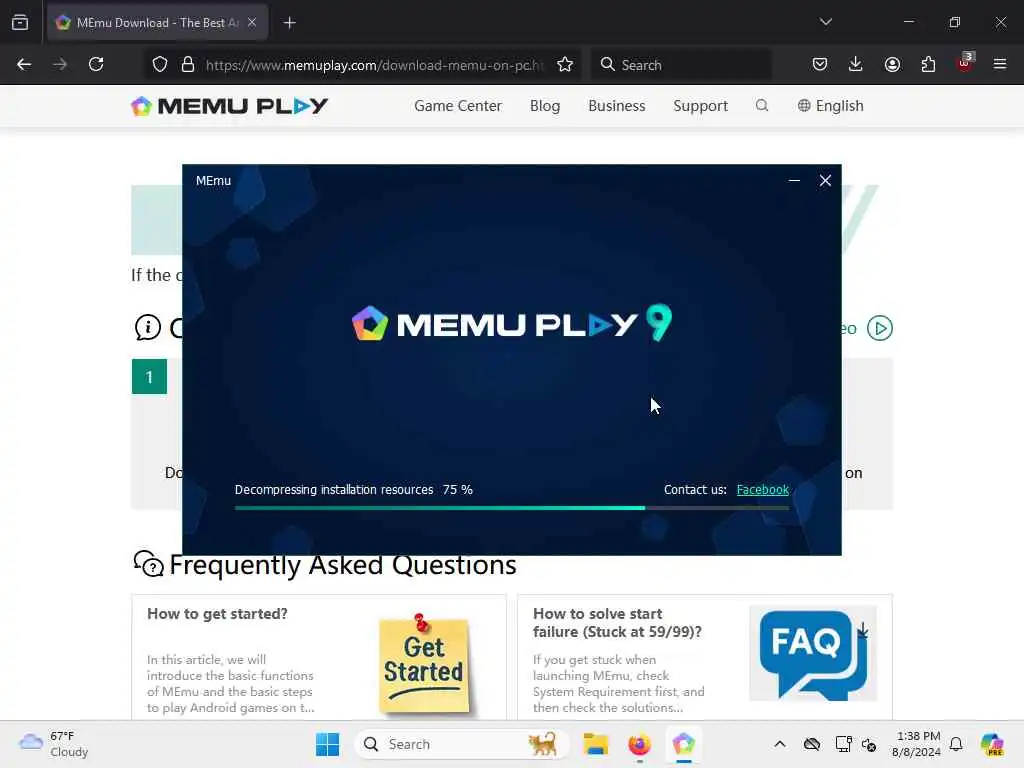This screenshot has height=768, width=1024.
Task: Bookmark this page with the star icon
Action: 565,64
